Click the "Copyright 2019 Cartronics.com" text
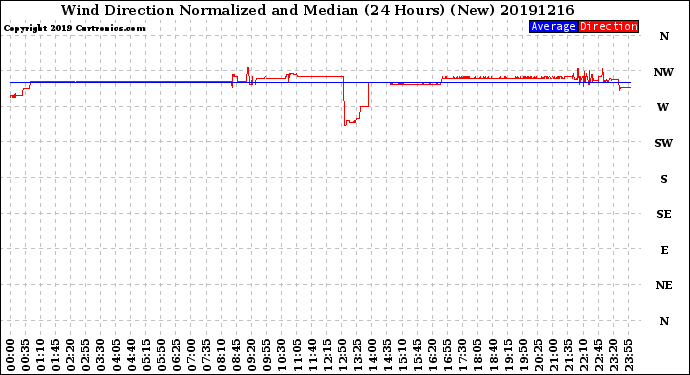The height and width of the screenshot is (375, 690). pos(75,28)
